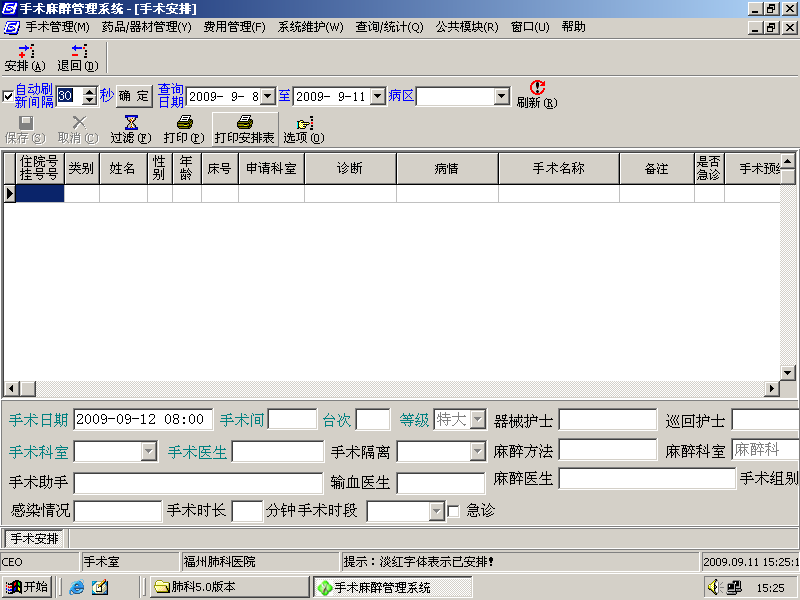Click the volume speaker tray icon
Viewport: 800px width, 600px height.
click(715, 587)
